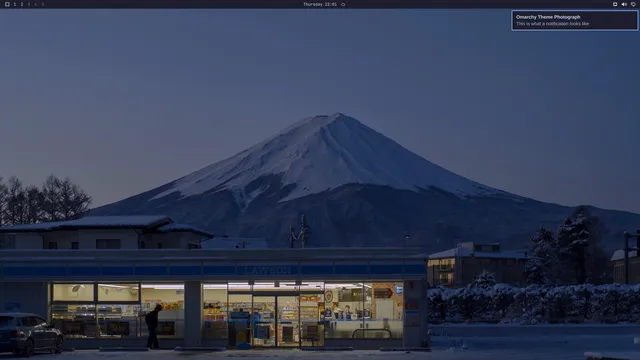
Task: Open the volume speaker icon
Action: pyautogui.click(x=624, y=4)
